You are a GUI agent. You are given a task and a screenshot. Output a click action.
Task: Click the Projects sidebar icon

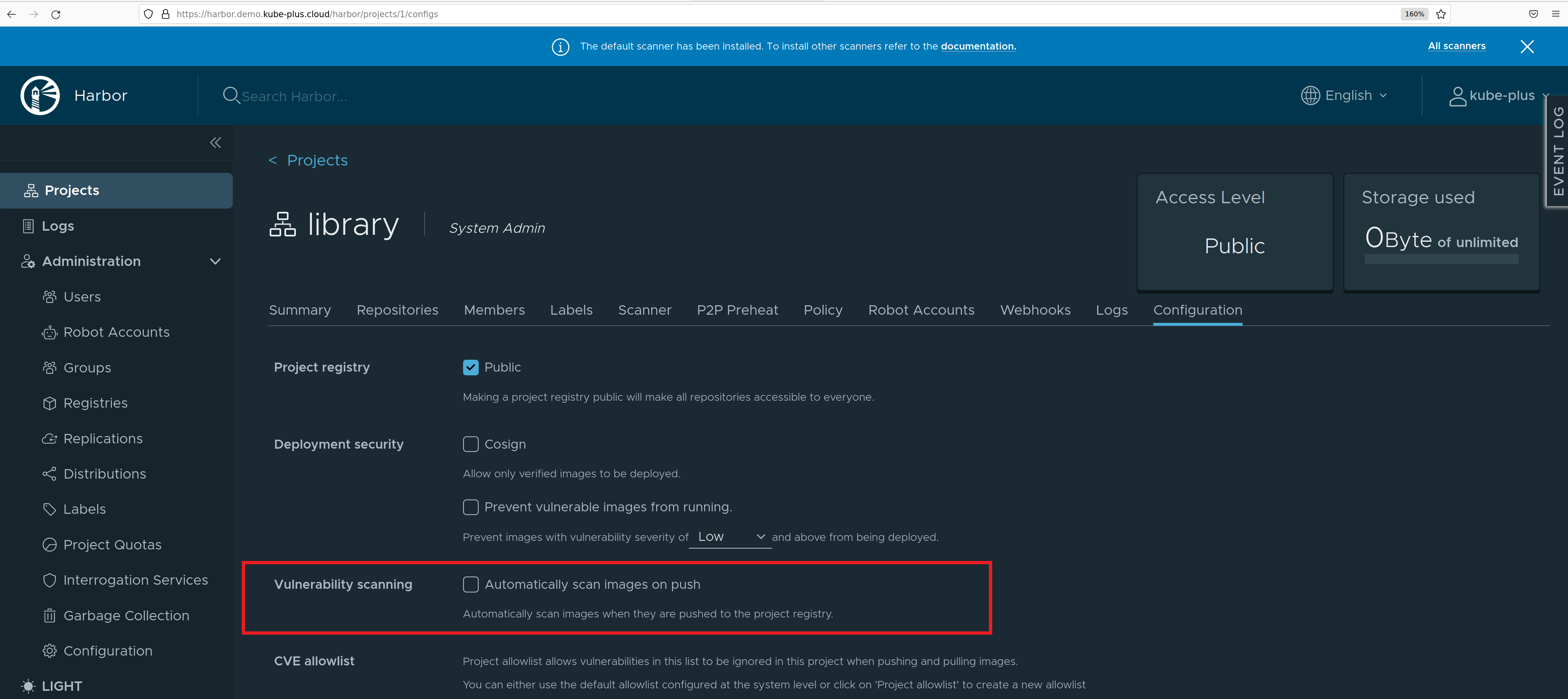click(30, 191)
